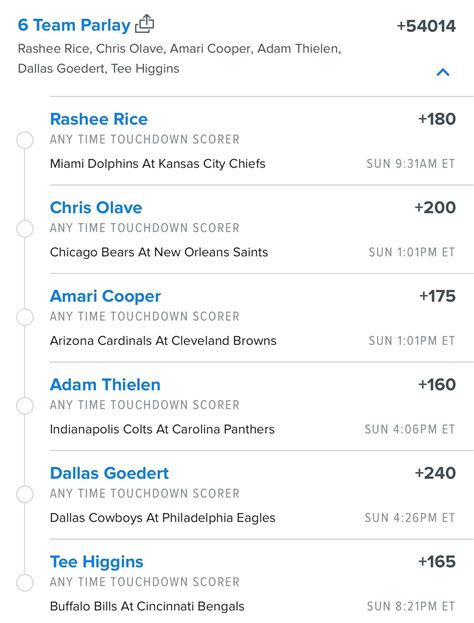Open the Adam Thielen player link
This screenshot has height=623, width=474.
(x=105, y=385)
